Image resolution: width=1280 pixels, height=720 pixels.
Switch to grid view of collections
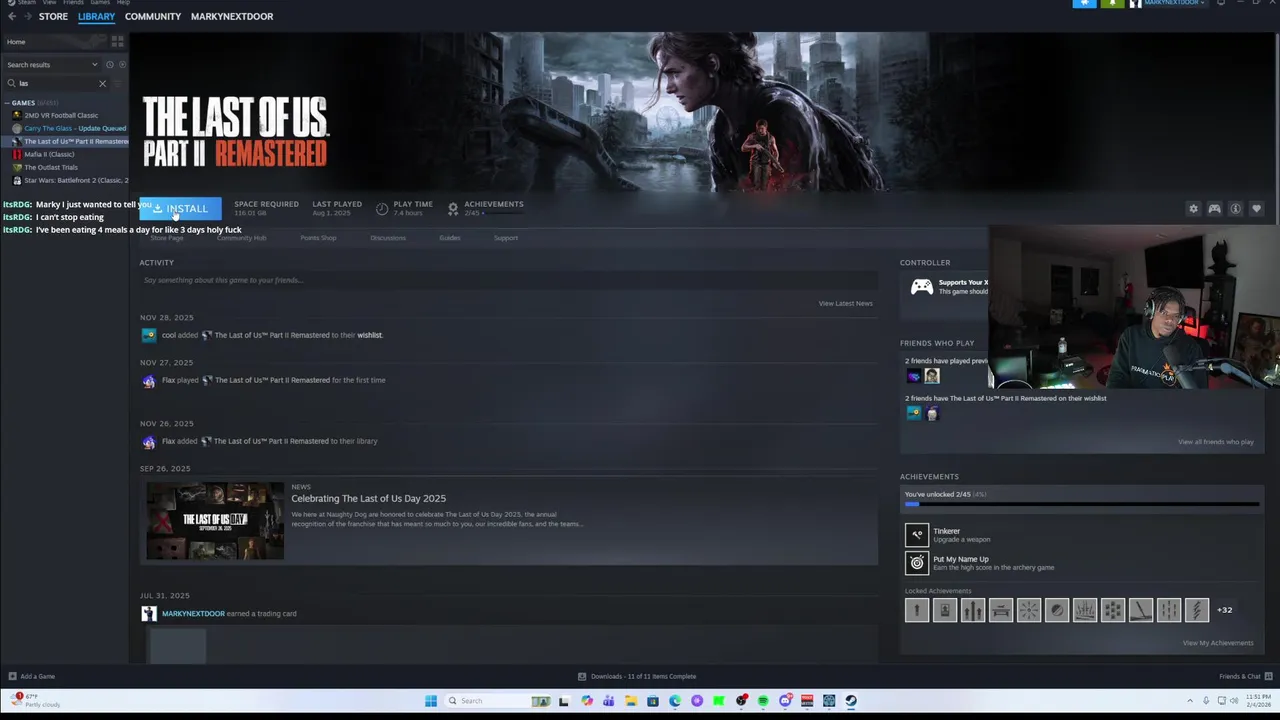click(118, 42)
